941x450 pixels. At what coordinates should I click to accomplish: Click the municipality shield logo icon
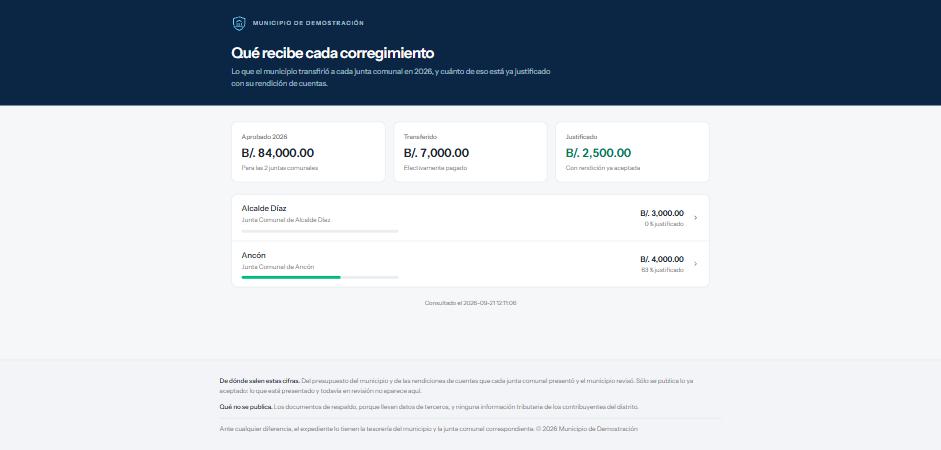pos(239,23)
